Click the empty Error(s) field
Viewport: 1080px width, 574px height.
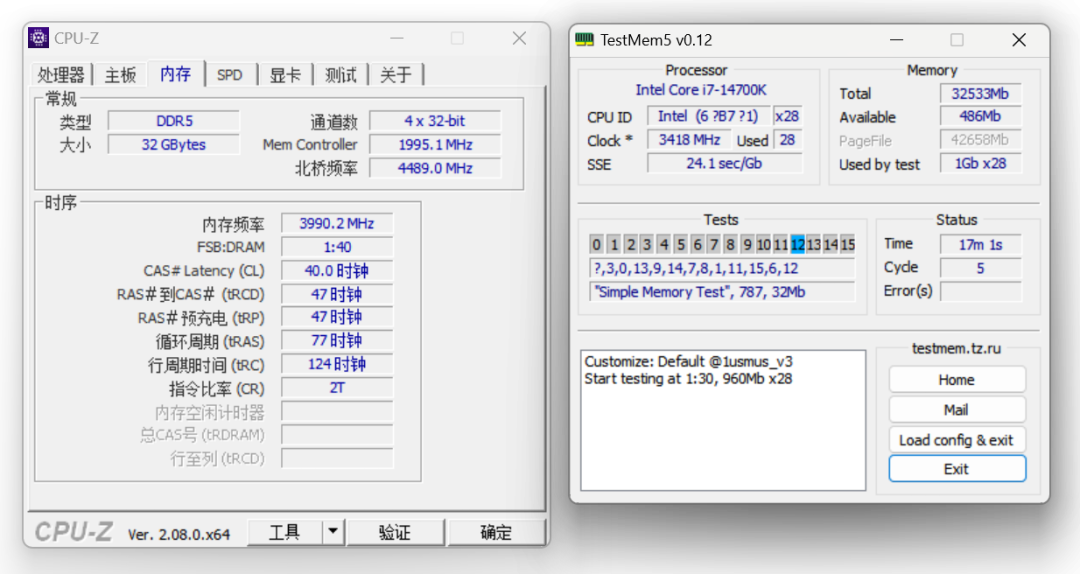[x=980, y=291]
